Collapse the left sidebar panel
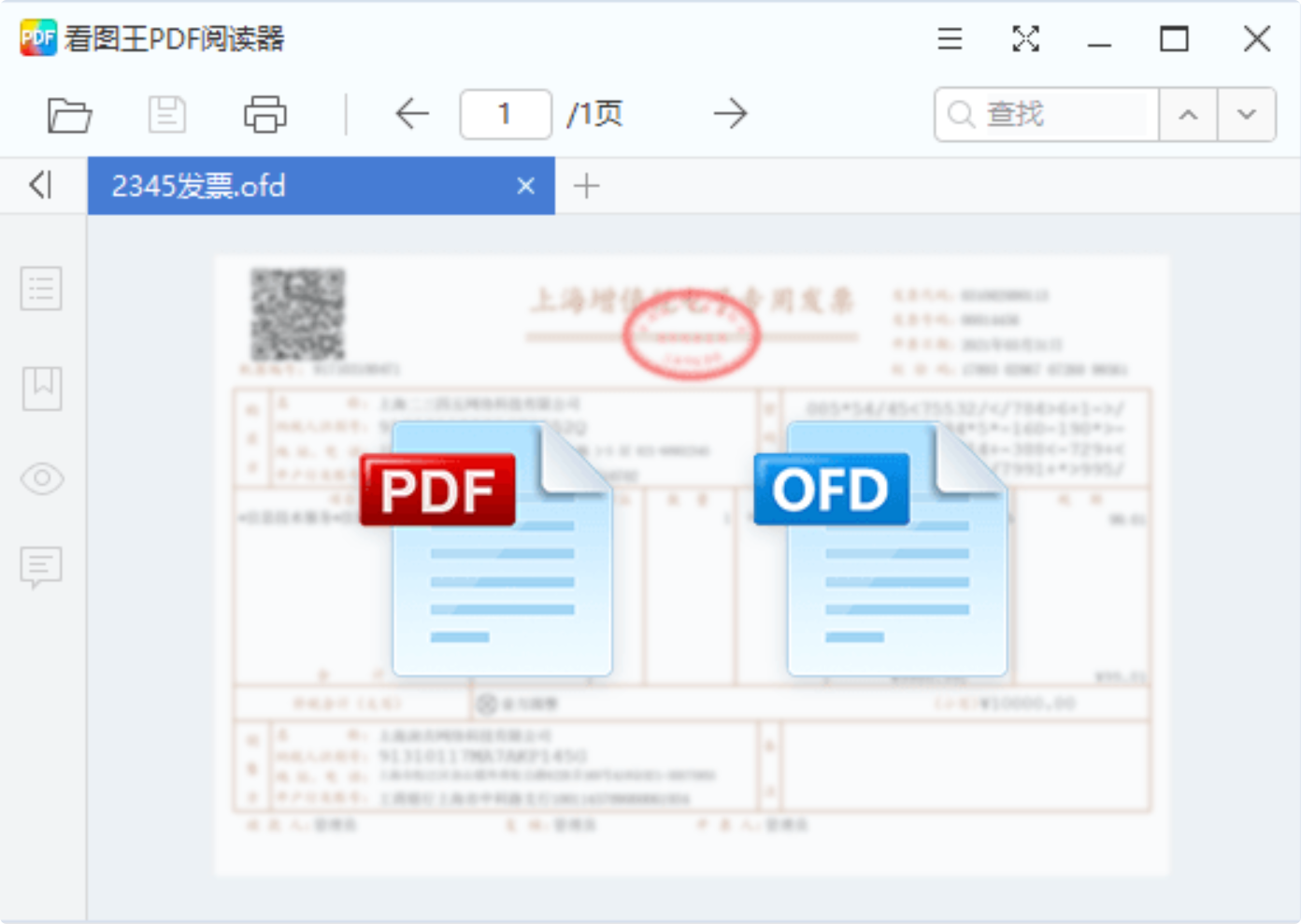This screenshot has width=1301, height=924. 40,185
